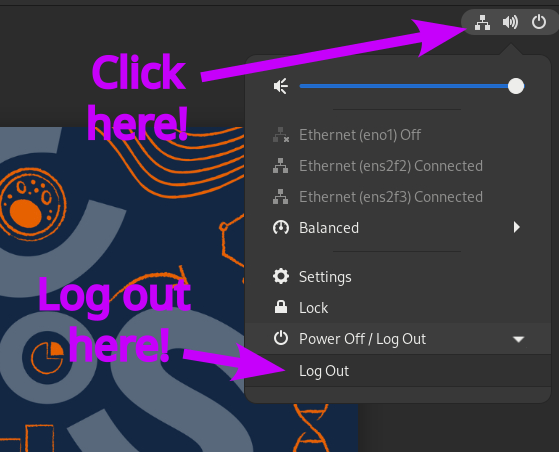Viewport: 559px width, 452px height.
Task: Open Settings from the system menu
Action: click(x=398, y=277)
